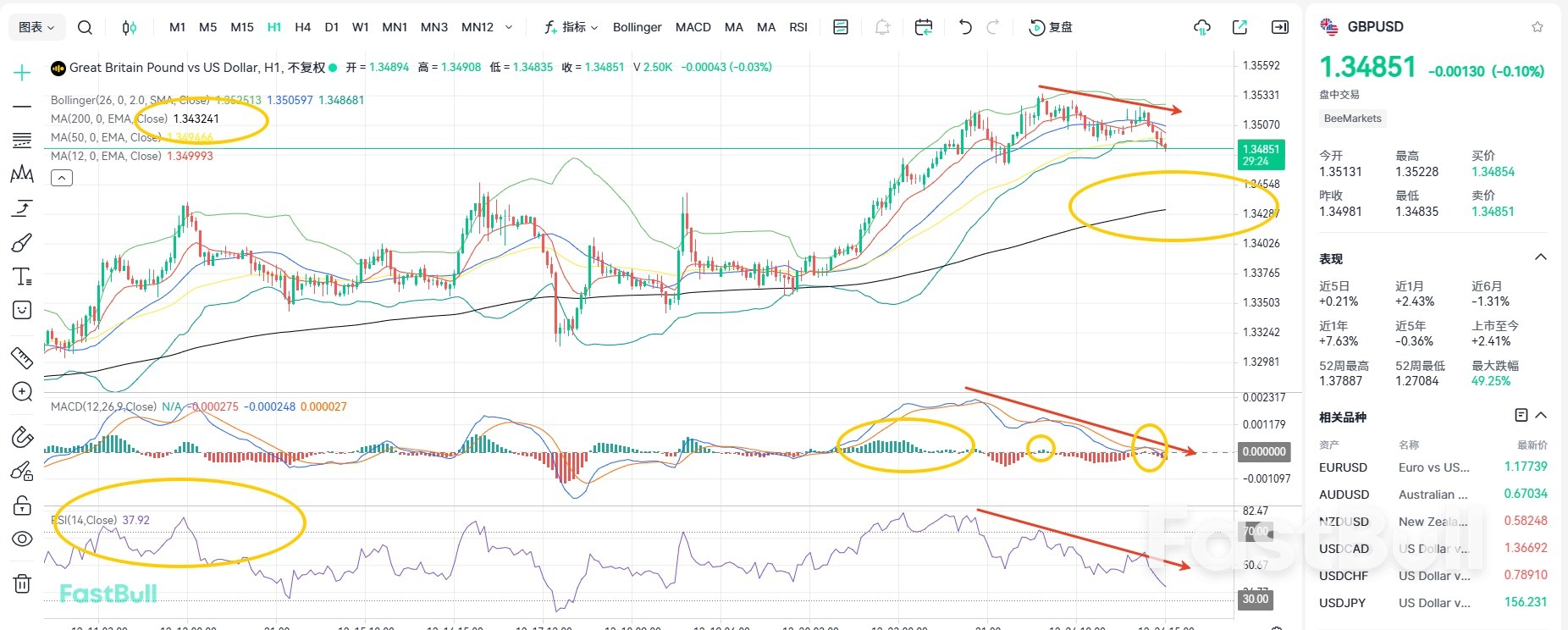Select the text annotation tool
1568x630 pixels.
[x=22, y=277]
